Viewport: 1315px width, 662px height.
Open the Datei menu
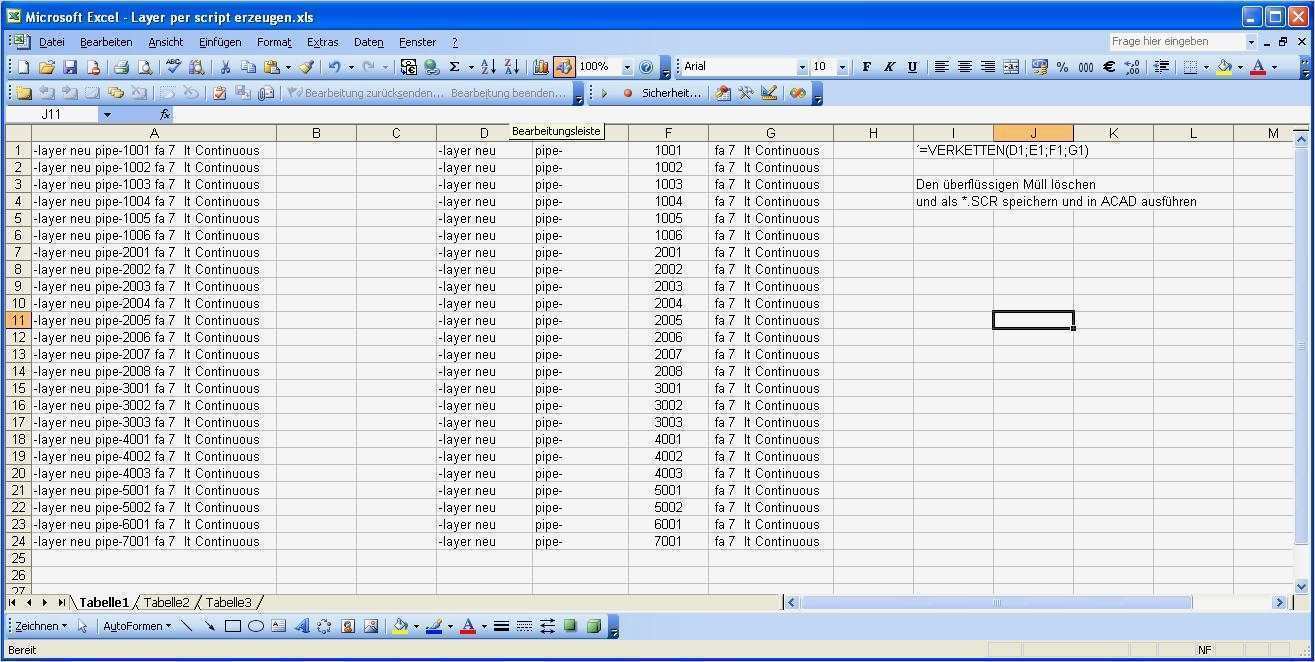52,42
